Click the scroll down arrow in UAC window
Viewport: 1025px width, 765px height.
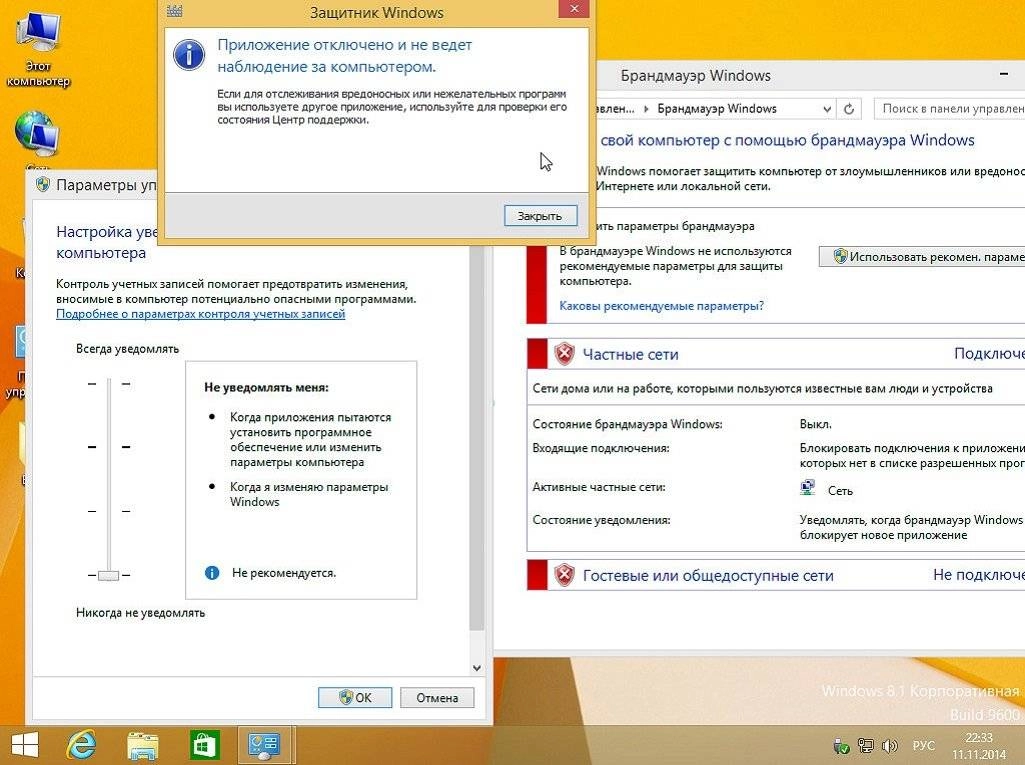point(477,668)
